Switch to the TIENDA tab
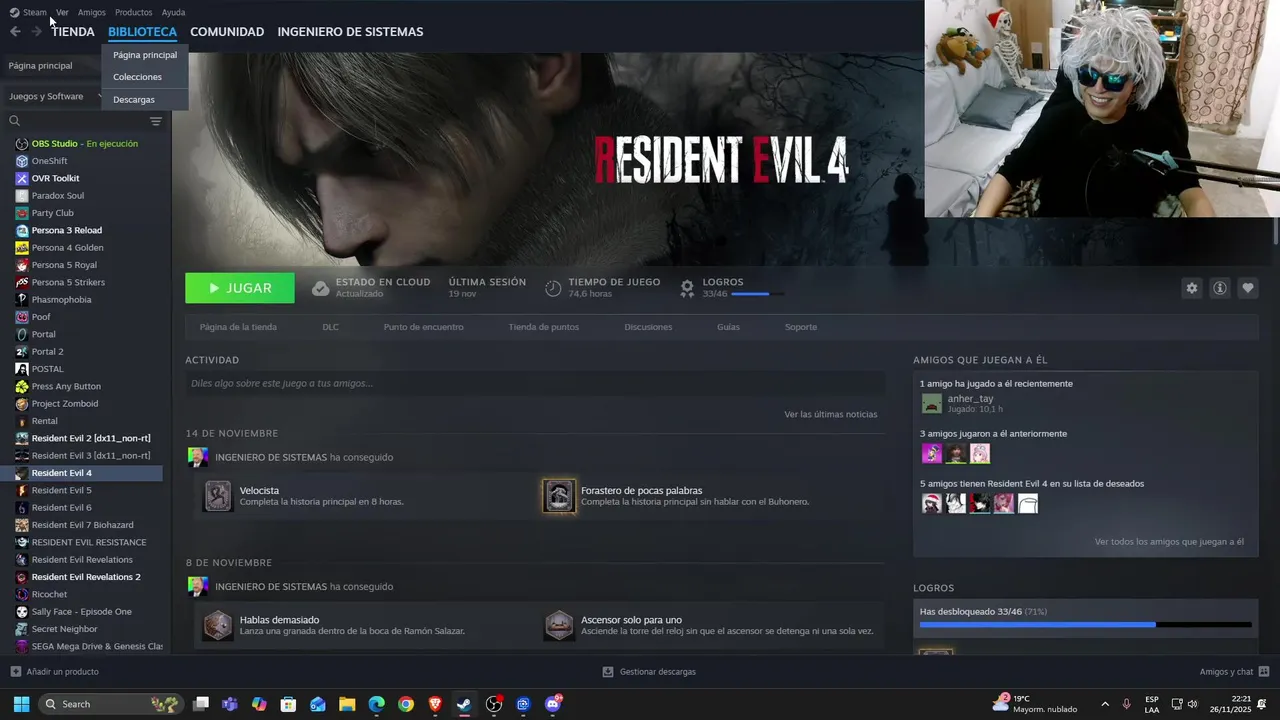 pyautogui.click(x=73, y=32)
